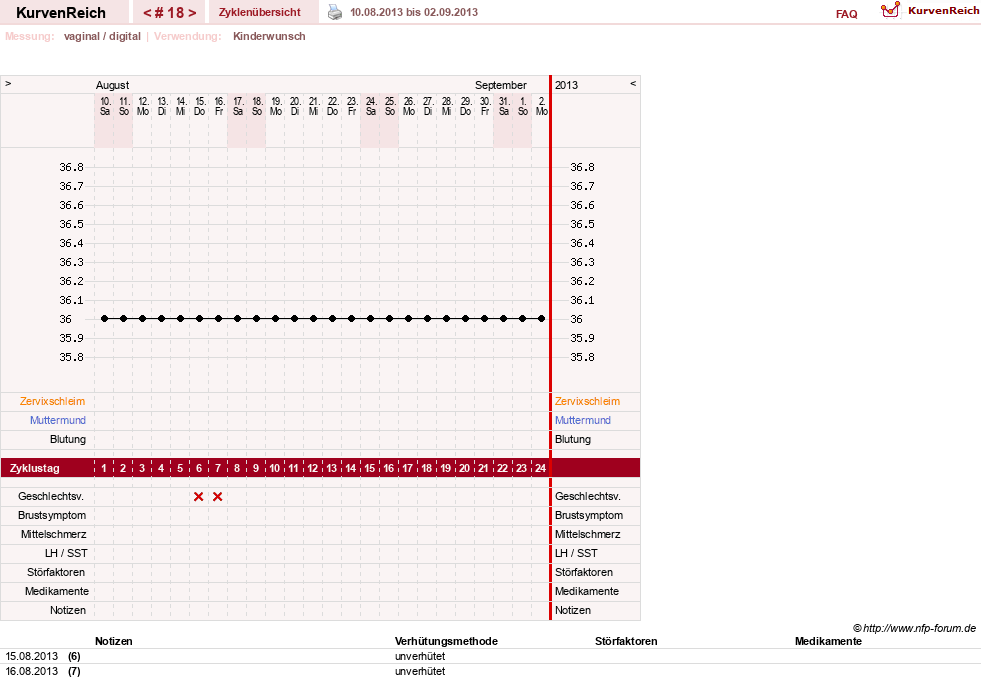Screen dimensions: 981x700
Task: Click the left Mittelschmerz row label
Action: (x=54, y=534)
